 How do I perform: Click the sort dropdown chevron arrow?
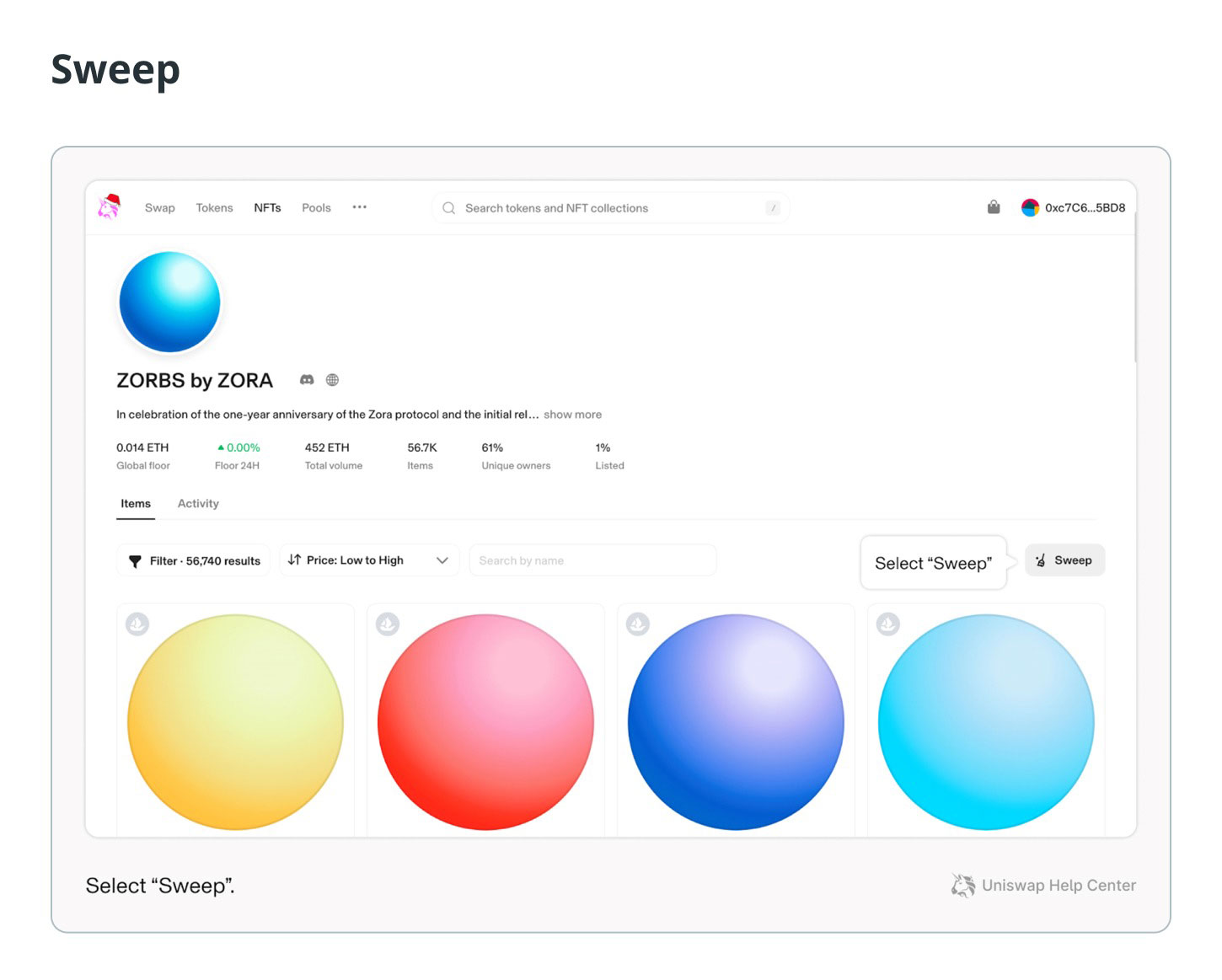tap(442, 560)
